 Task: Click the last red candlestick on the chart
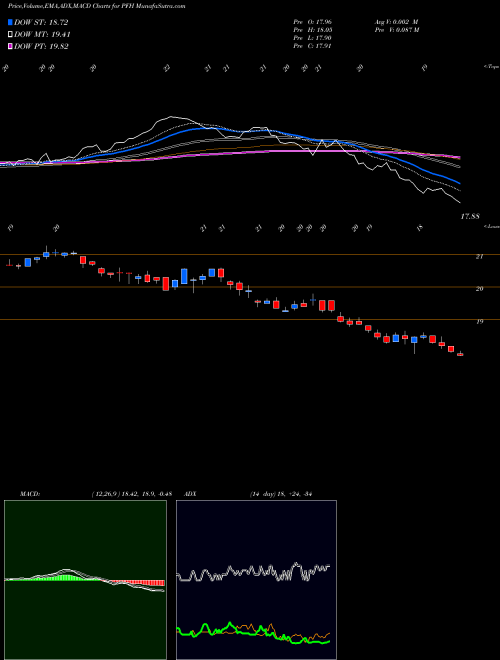click(x=460, y=354)
